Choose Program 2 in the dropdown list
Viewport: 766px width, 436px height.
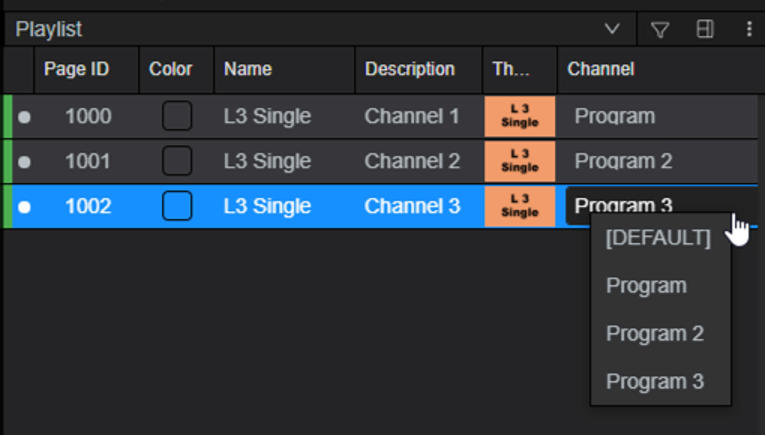tap(655, 333)
